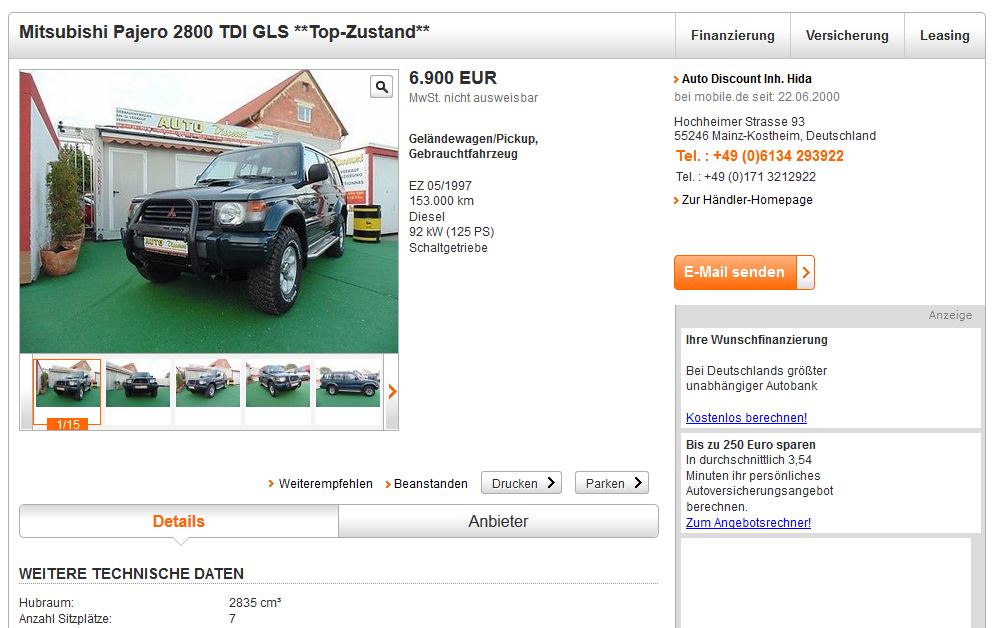Select the Details tab
The image size is (994, 628).
pos(179,521)
